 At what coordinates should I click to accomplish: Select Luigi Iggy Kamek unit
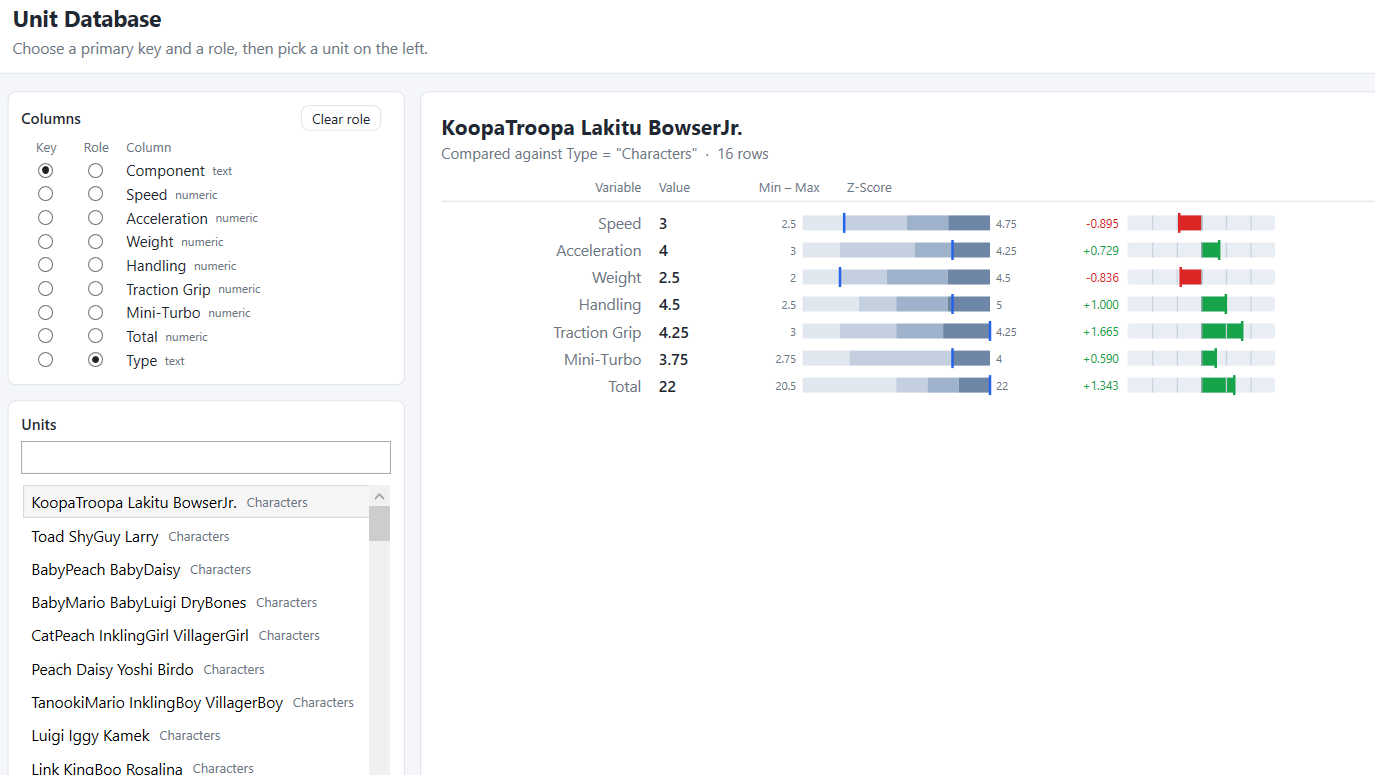pos(196,735)
